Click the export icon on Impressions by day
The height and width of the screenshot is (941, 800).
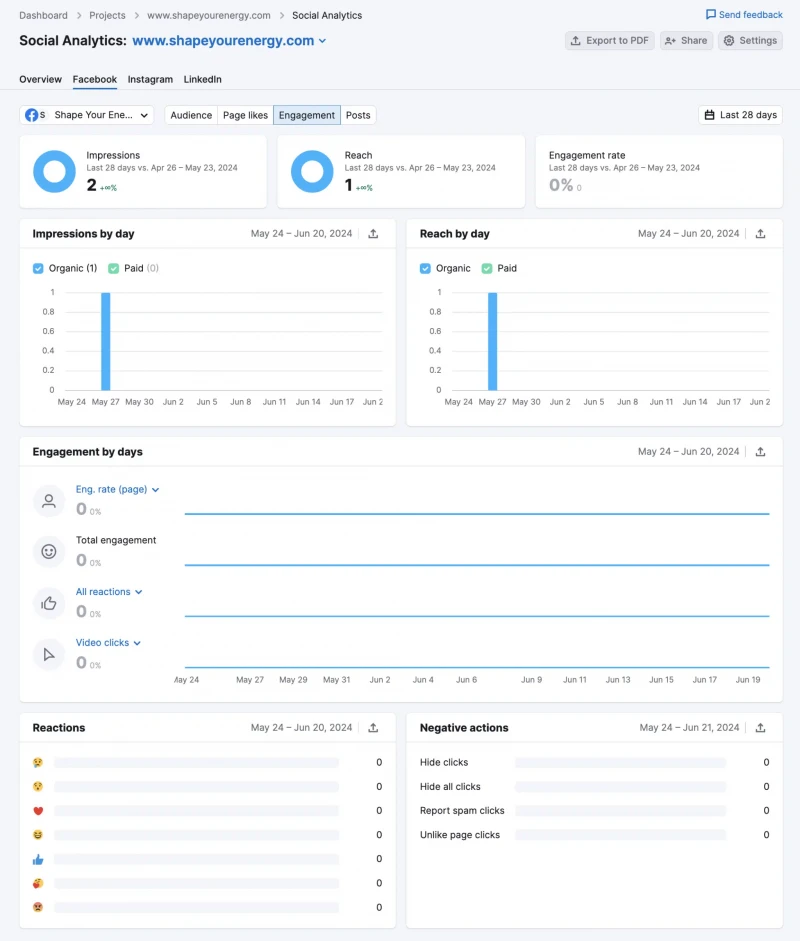tap(373, 234)
